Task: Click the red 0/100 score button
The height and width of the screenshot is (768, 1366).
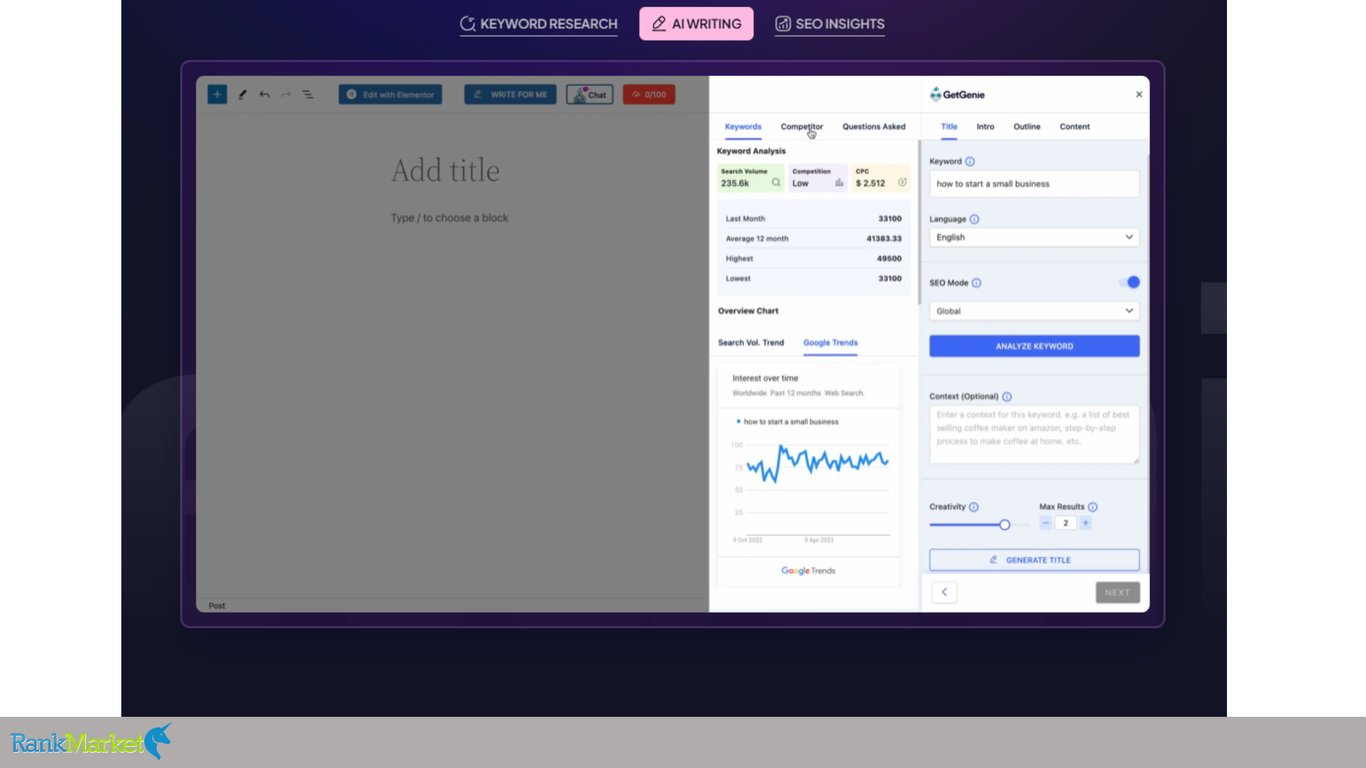Action: pyautogui.click(x=649, y=95)
